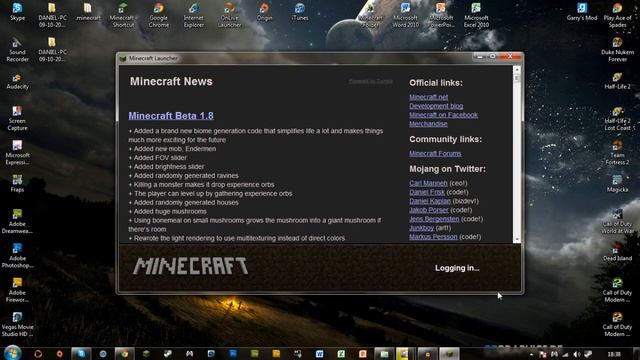Click the taskbar clock
The width and height of the screenshot is (640, 360).
pos(614,354)
